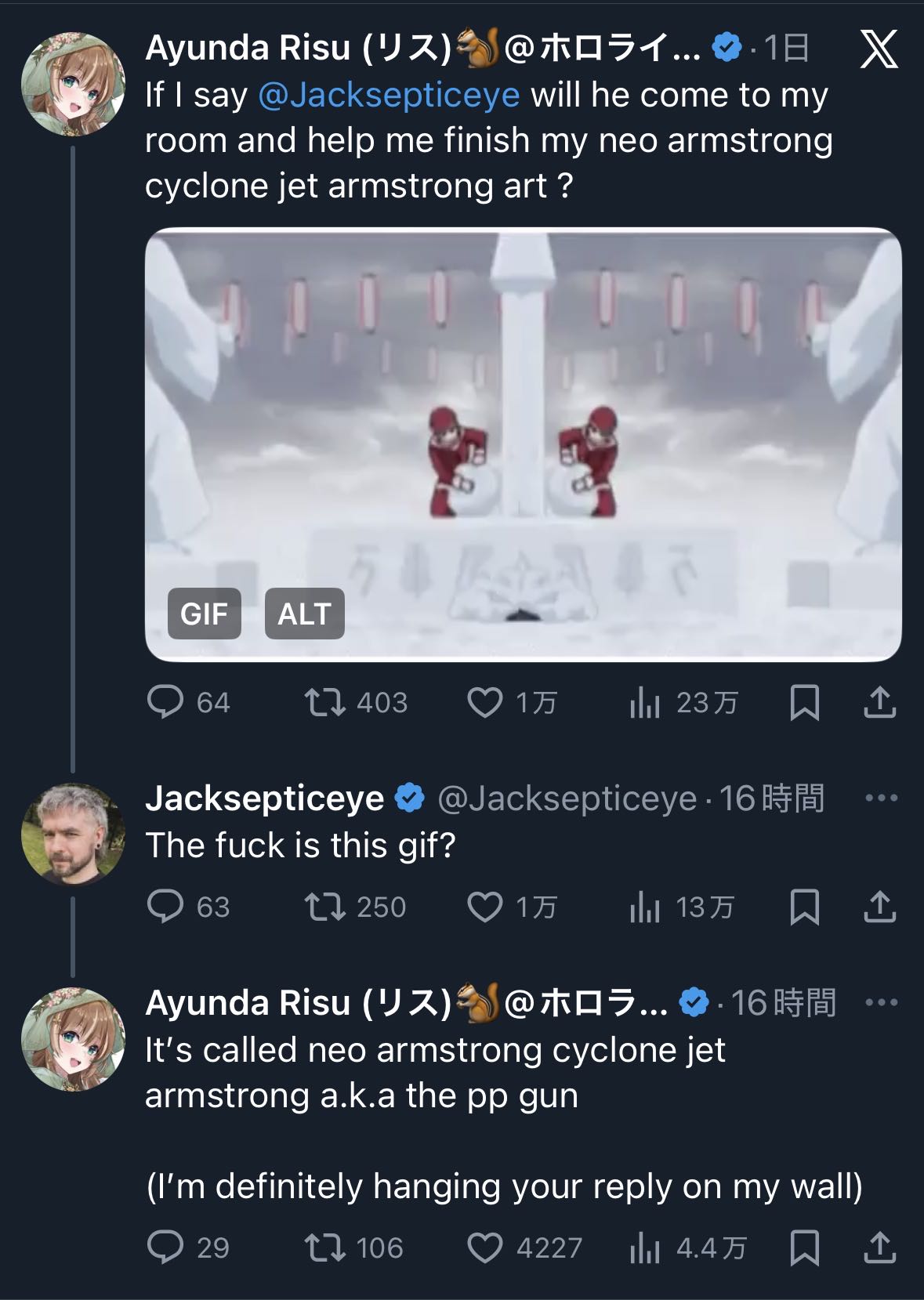Open Jacksepticeye's profile picture

(73, 833)
